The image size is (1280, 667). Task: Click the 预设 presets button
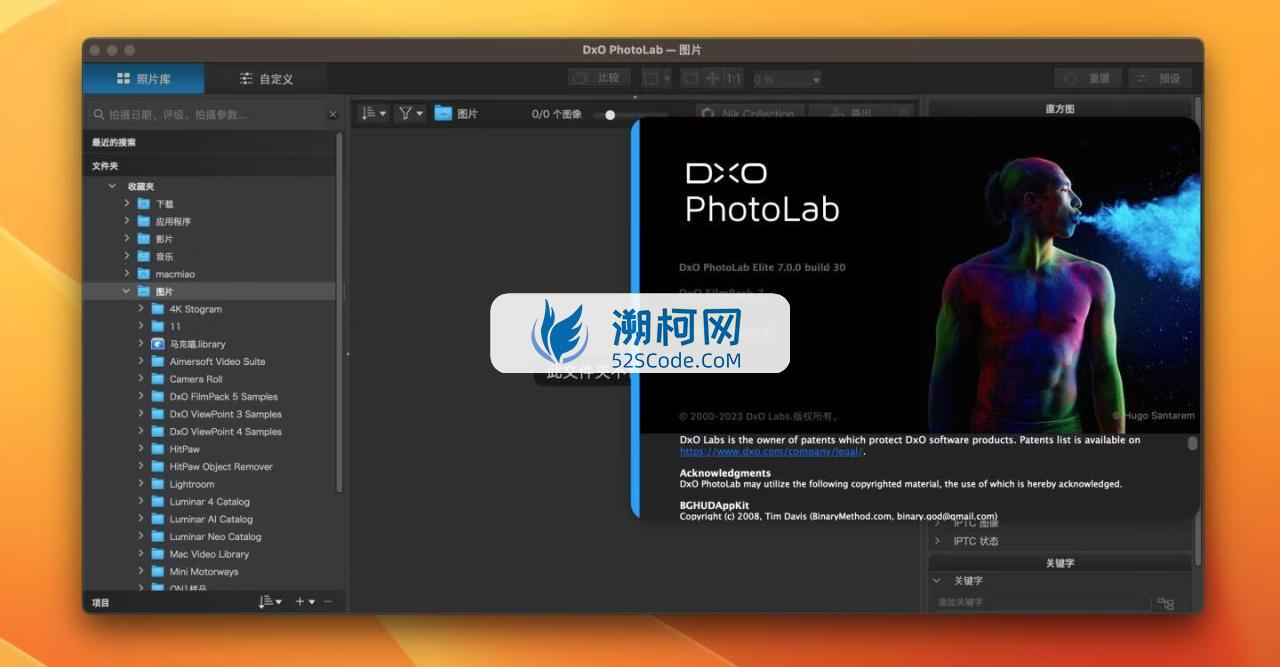point(1160,78)
